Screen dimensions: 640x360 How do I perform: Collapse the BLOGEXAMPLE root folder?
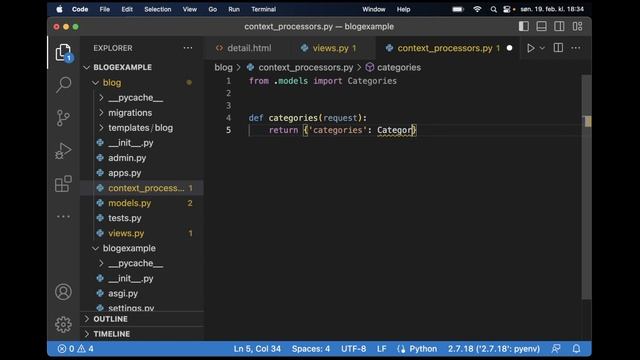[x=86, y=67]
